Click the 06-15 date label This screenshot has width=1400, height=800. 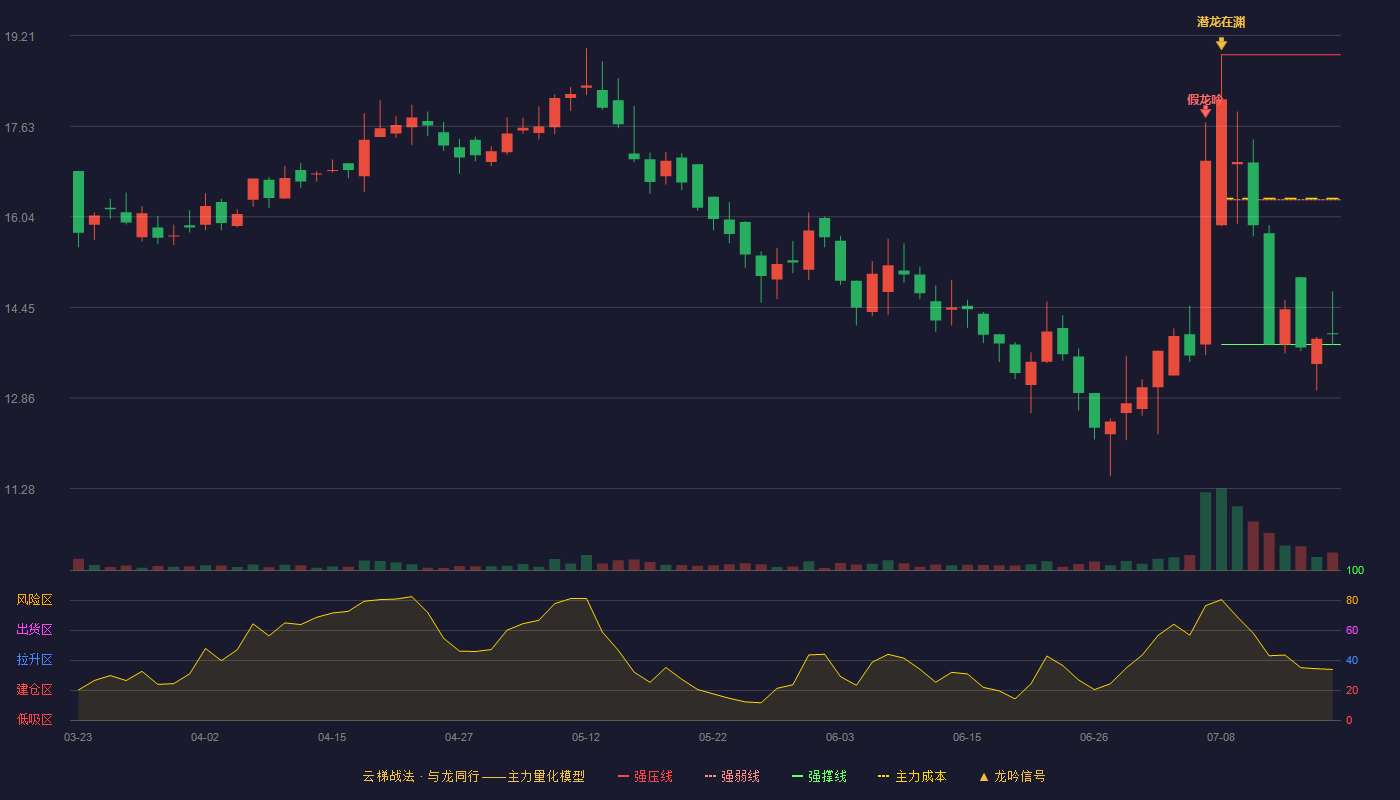click(967, 737)
